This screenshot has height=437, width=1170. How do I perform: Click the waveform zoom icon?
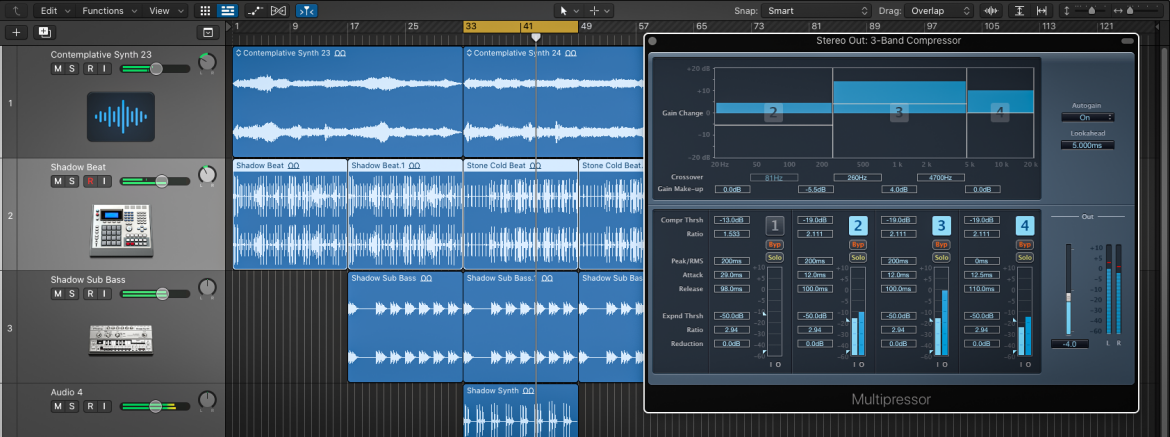pos(991,11)
